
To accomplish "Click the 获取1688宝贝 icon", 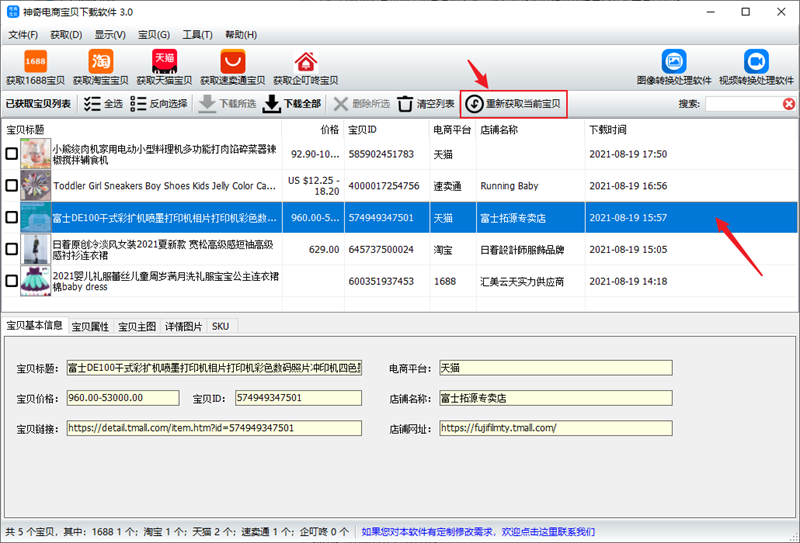I will coord(35,62).
